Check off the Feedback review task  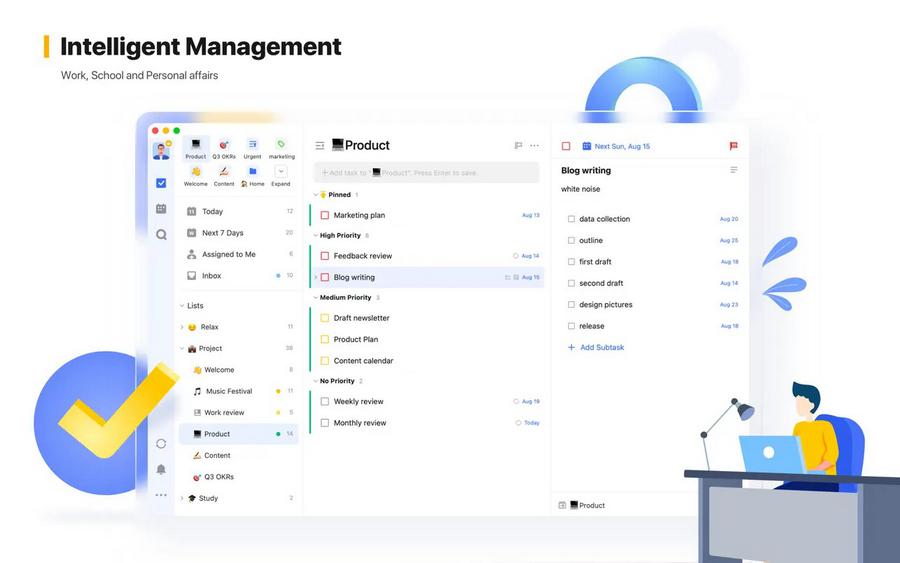tap(325, 256)
